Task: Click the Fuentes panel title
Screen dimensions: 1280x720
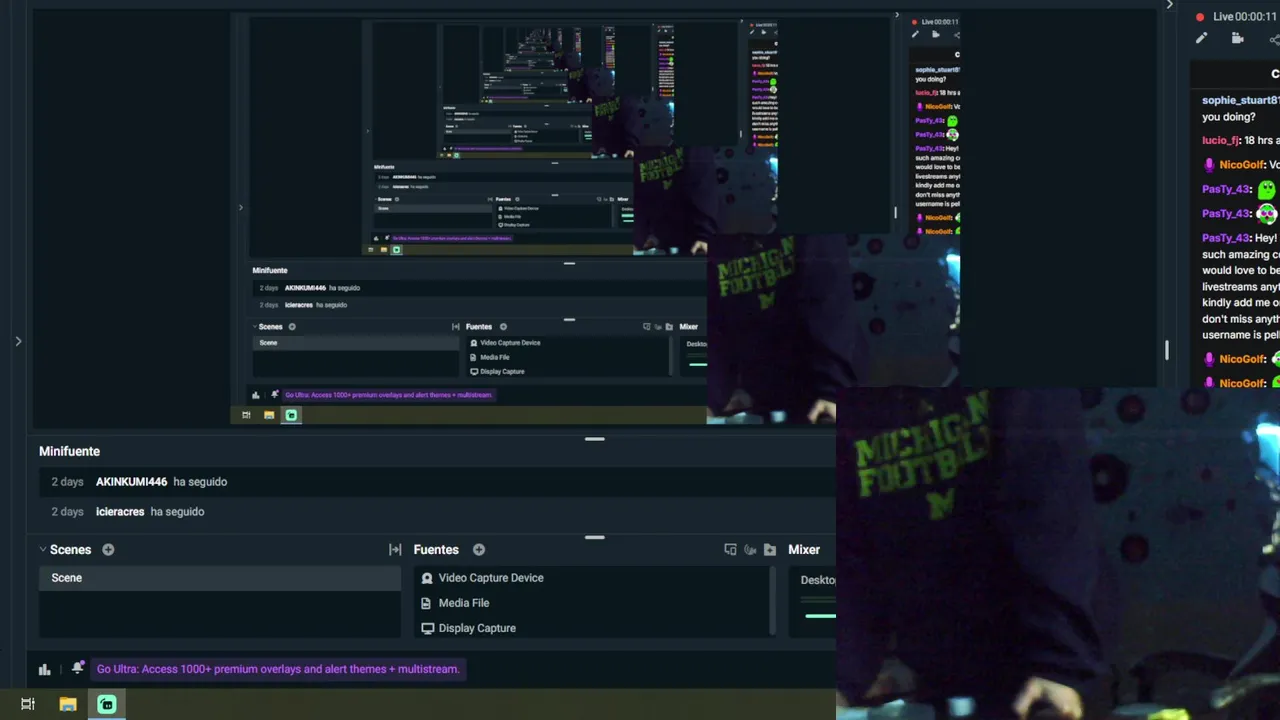Action: point(436,549)
